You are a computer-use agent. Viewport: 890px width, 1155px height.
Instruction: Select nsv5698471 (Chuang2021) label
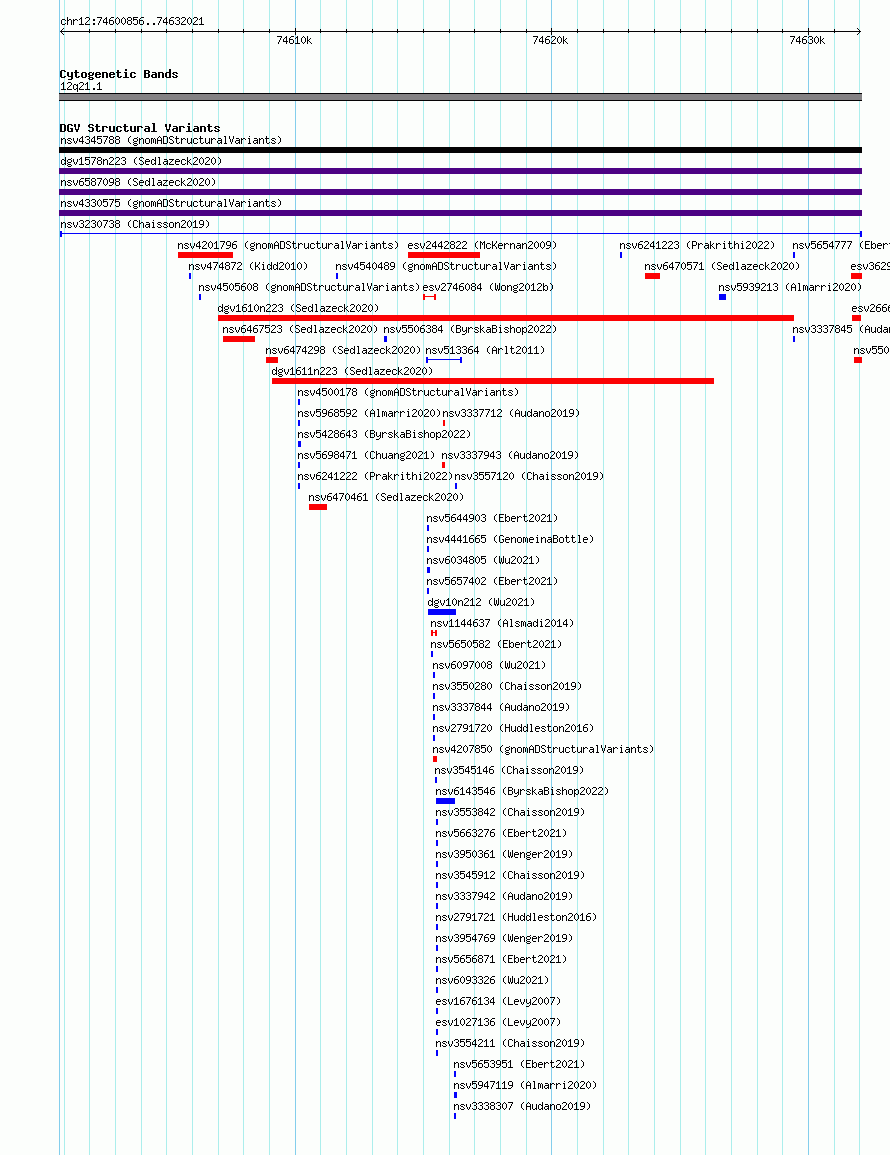pos(366,455)
